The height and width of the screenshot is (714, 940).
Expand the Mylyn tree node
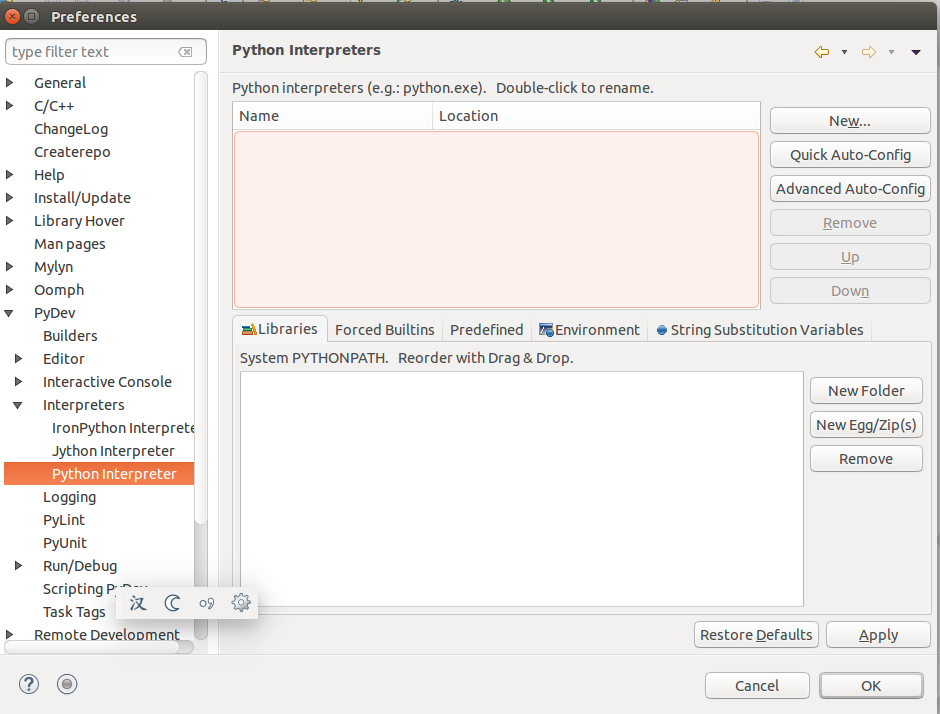coord(9,266)
